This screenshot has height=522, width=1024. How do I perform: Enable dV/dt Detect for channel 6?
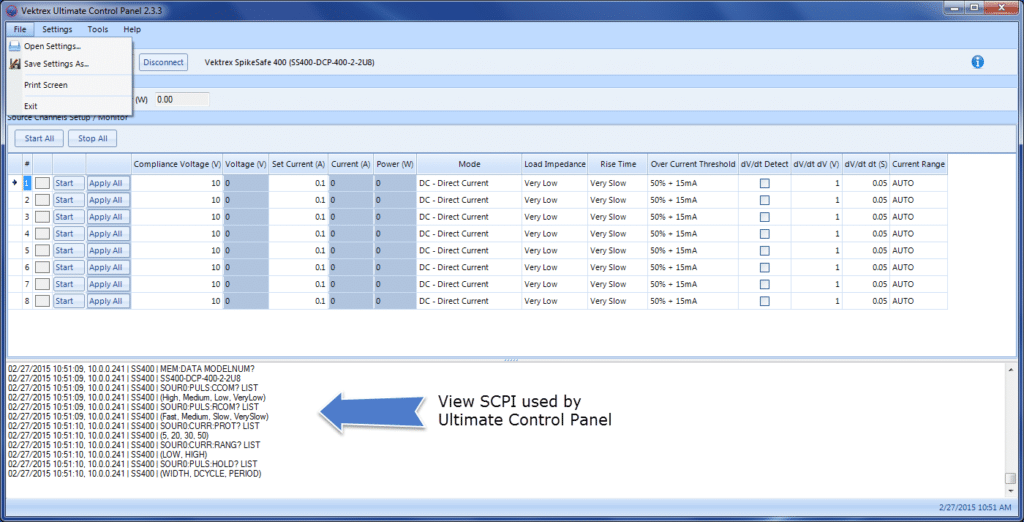point(765,267)
